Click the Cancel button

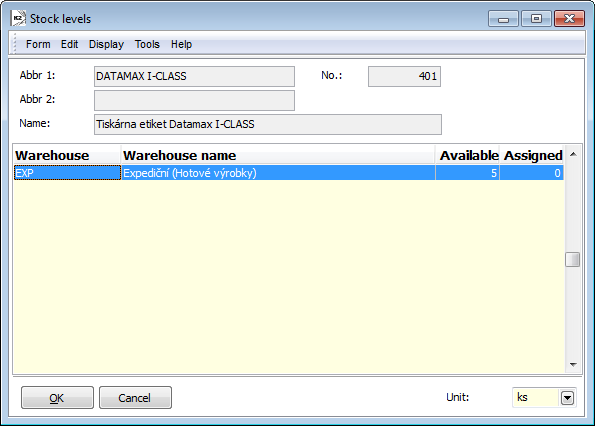(135, 398)
